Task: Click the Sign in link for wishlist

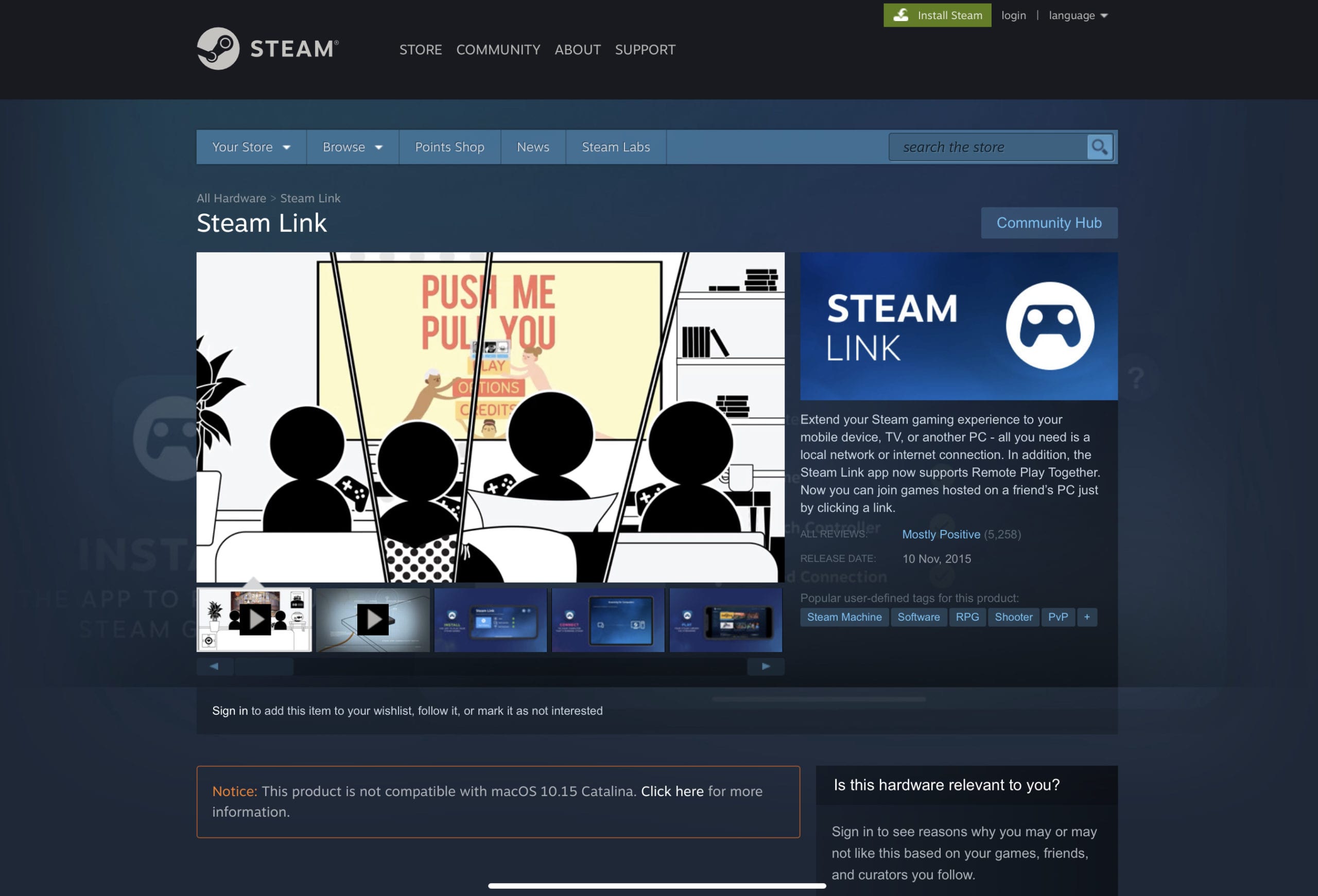Action: coord(230,711)
